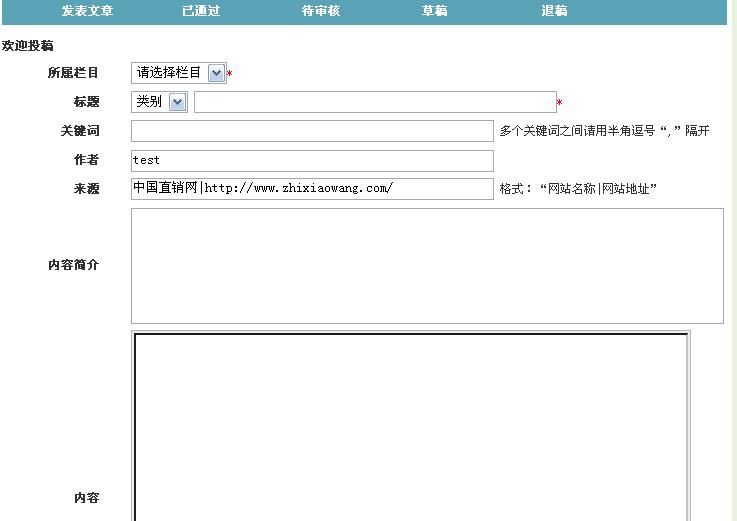Click the keyword comma separator hint text
The width and height of the screenshot is (737, 521).
click(604, 131)
